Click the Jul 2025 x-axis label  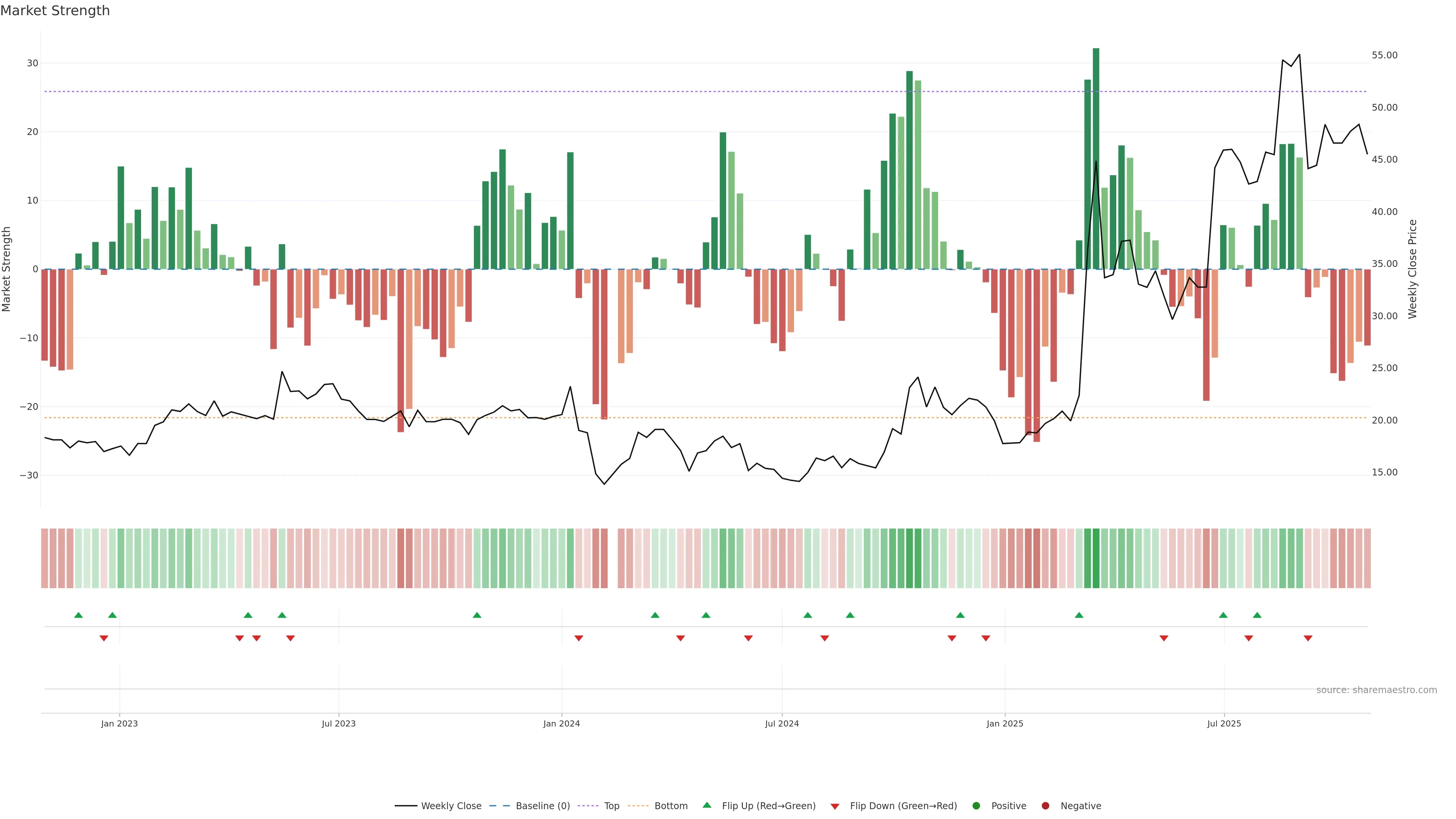pos(1224,723)
